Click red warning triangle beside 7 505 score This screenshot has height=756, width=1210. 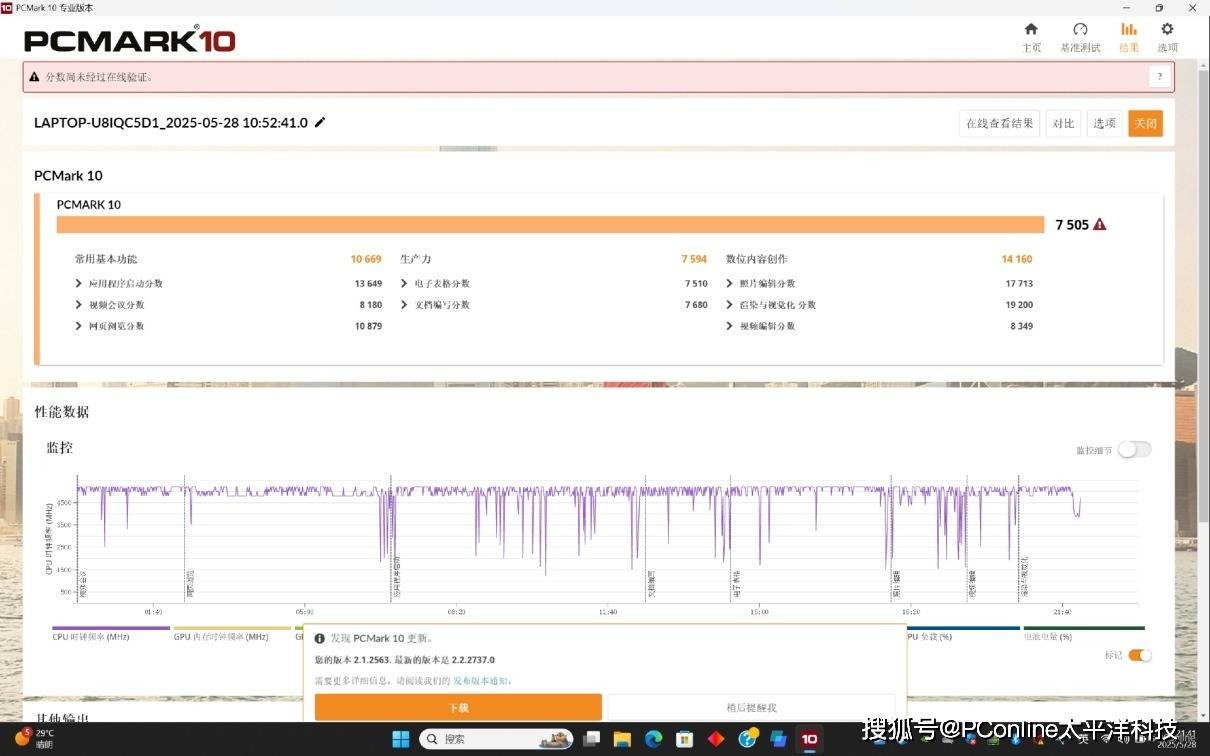1100,225
